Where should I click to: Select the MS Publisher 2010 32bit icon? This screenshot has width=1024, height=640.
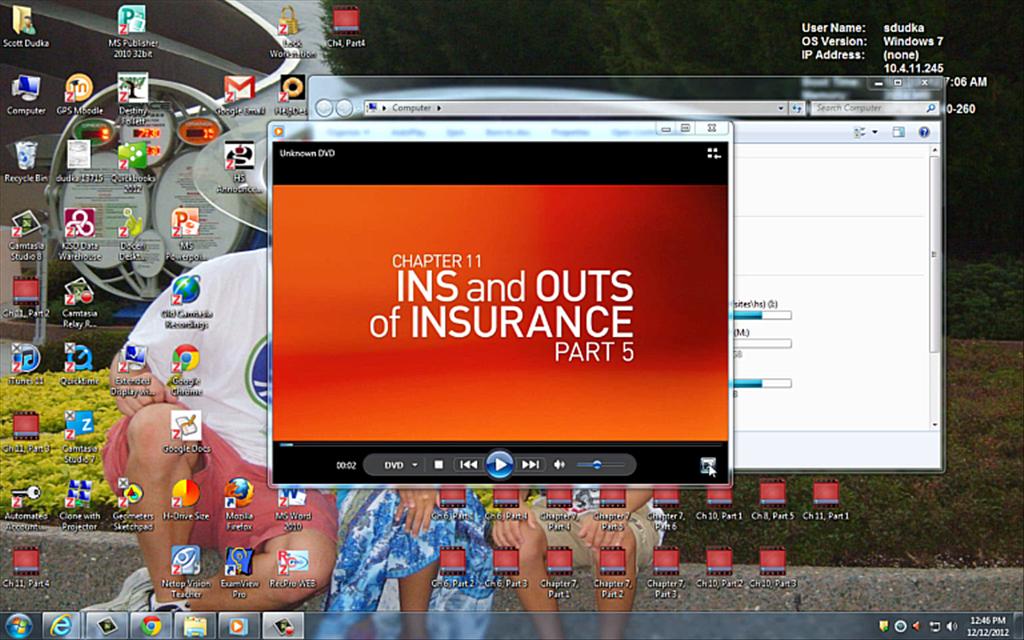133,31
